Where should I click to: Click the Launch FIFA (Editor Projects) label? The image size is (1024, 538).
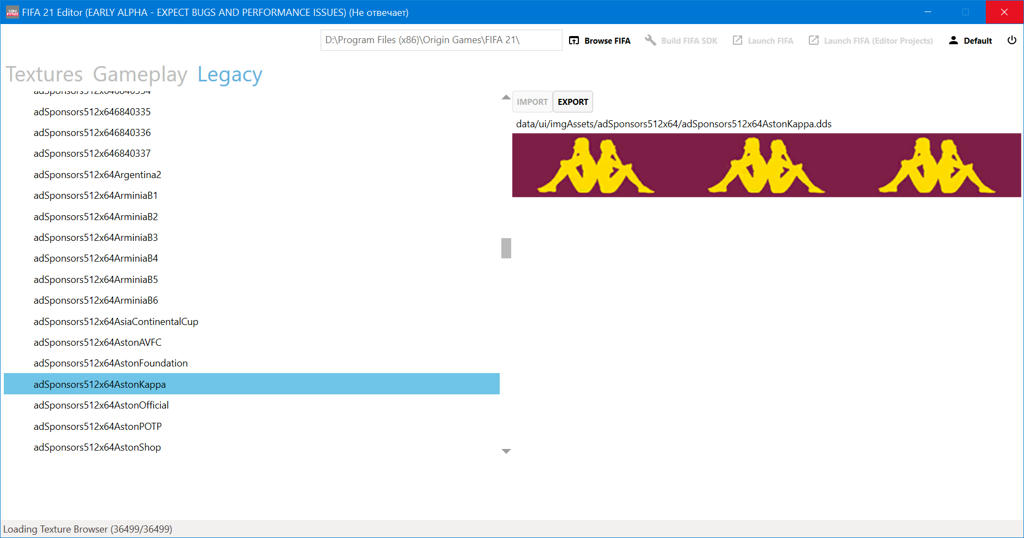click(878, 40)
